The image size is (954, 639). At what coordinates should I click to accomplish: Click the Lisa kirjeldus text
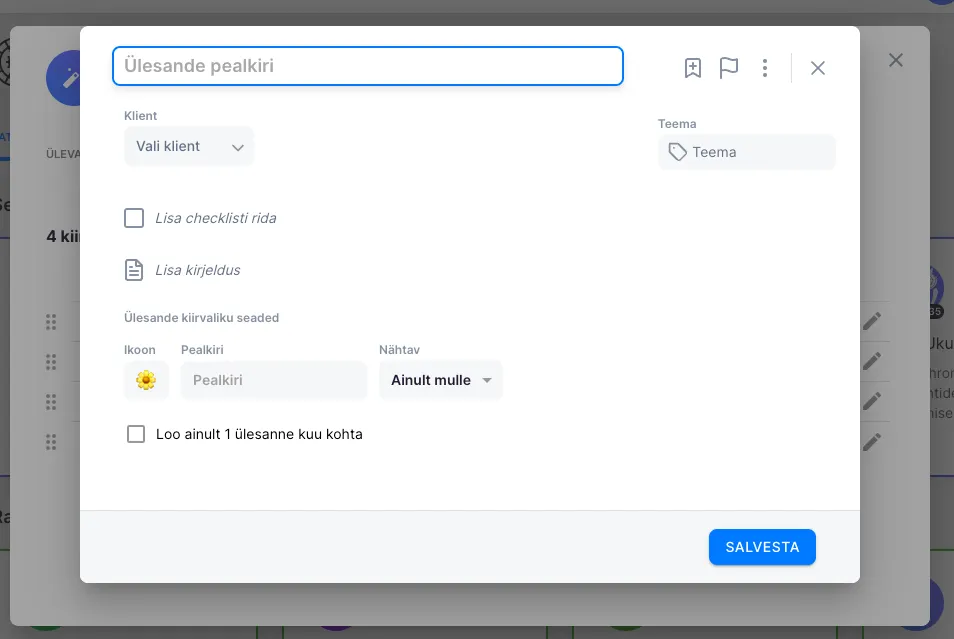click(x=198, y=270)
